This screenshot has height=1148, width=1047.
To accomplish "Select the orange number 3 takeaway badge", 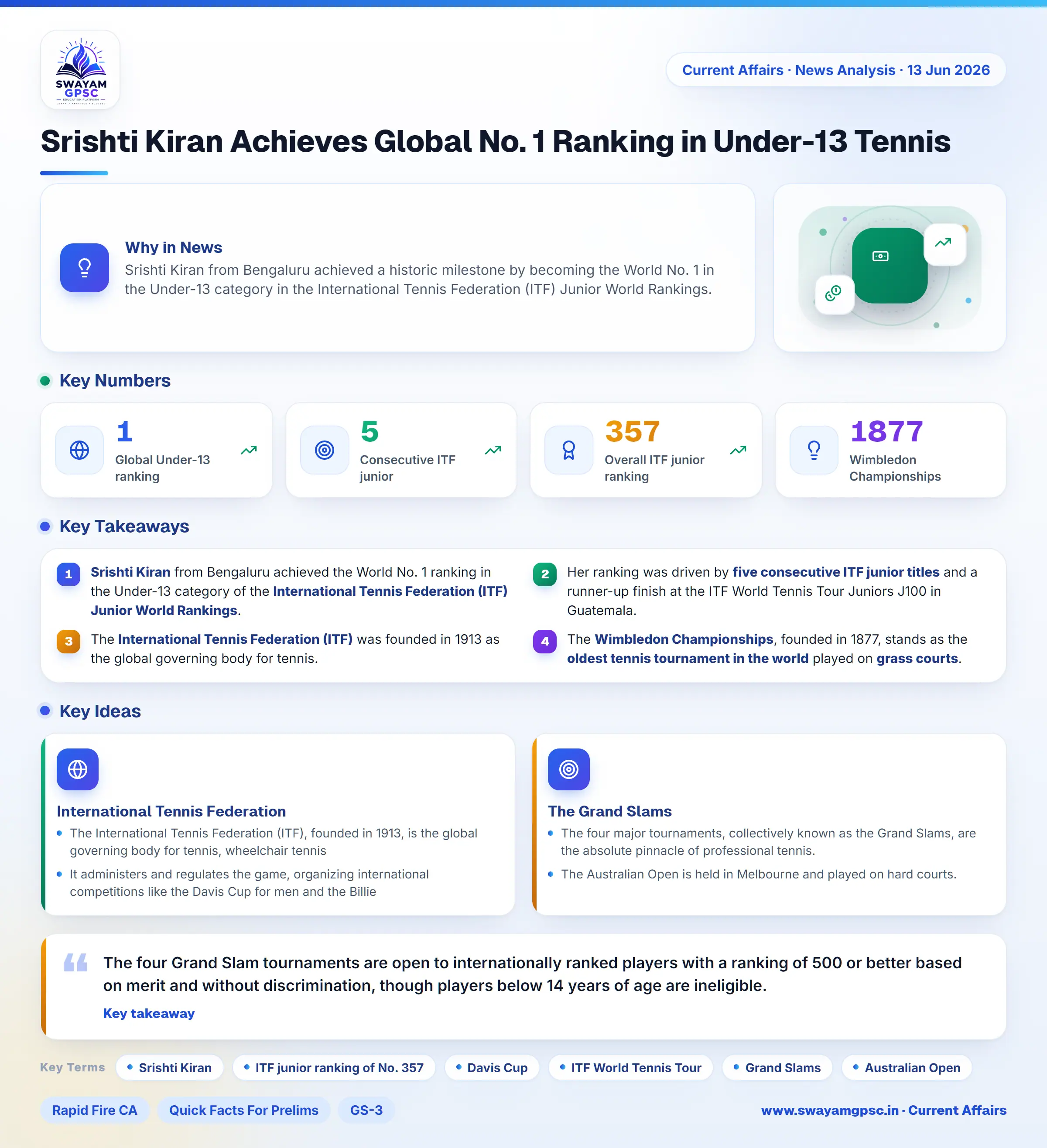I will click(68, 641).
